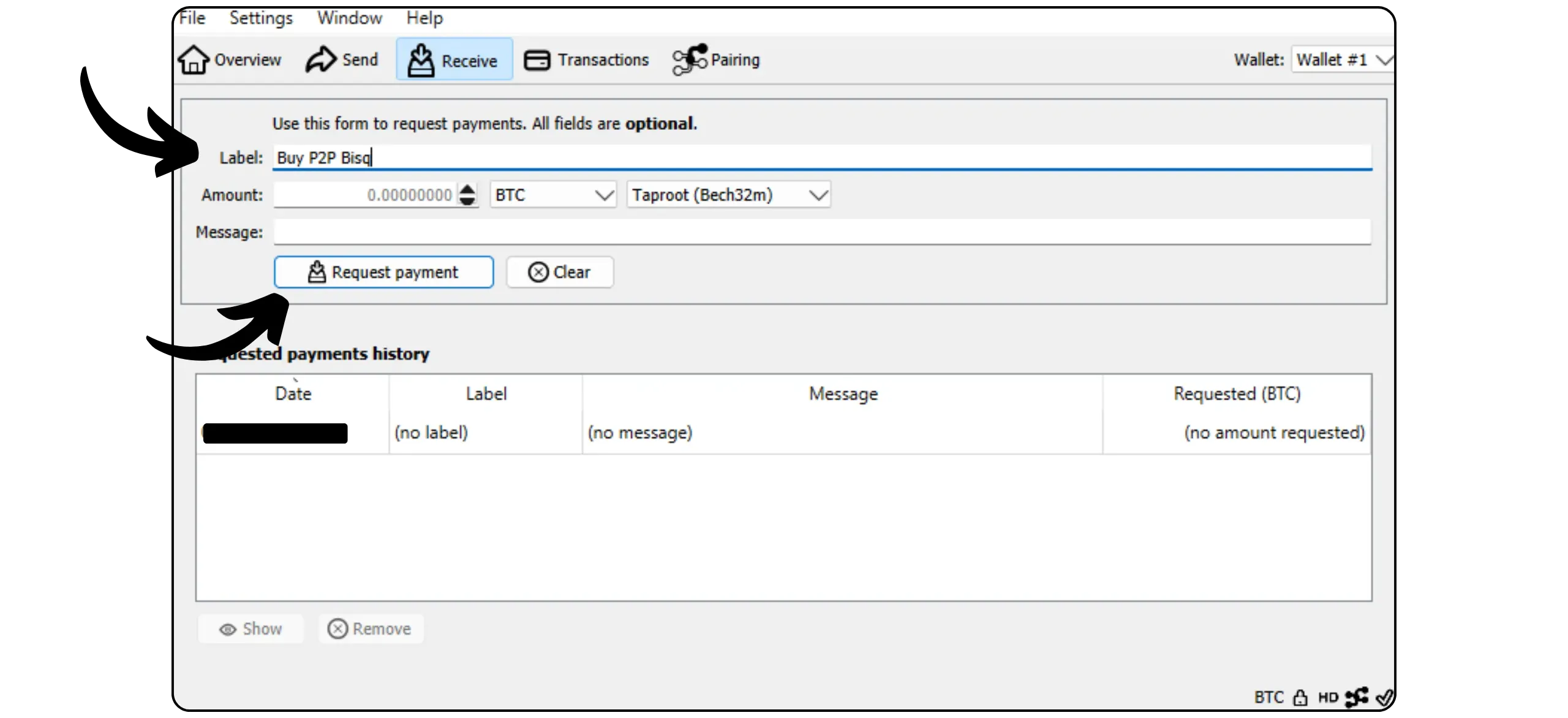Open the Taproot (Bech32m) address type dropdown
Screen dimensions: 1568x718
point(728,195)
